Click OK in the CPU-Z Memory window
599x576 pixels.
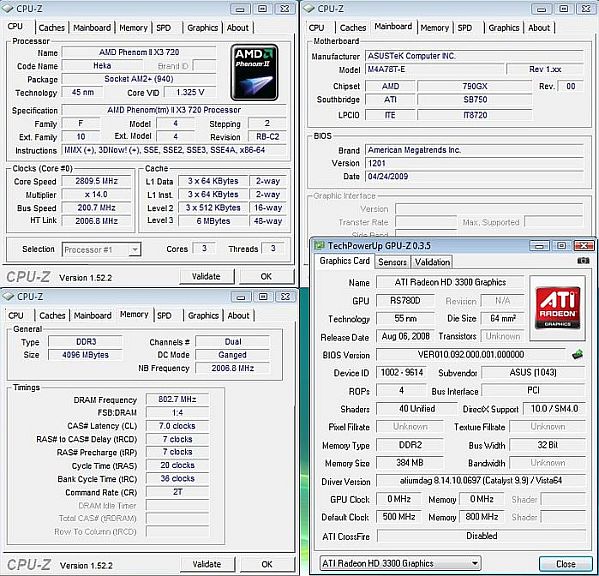click(x=267, y=564)
